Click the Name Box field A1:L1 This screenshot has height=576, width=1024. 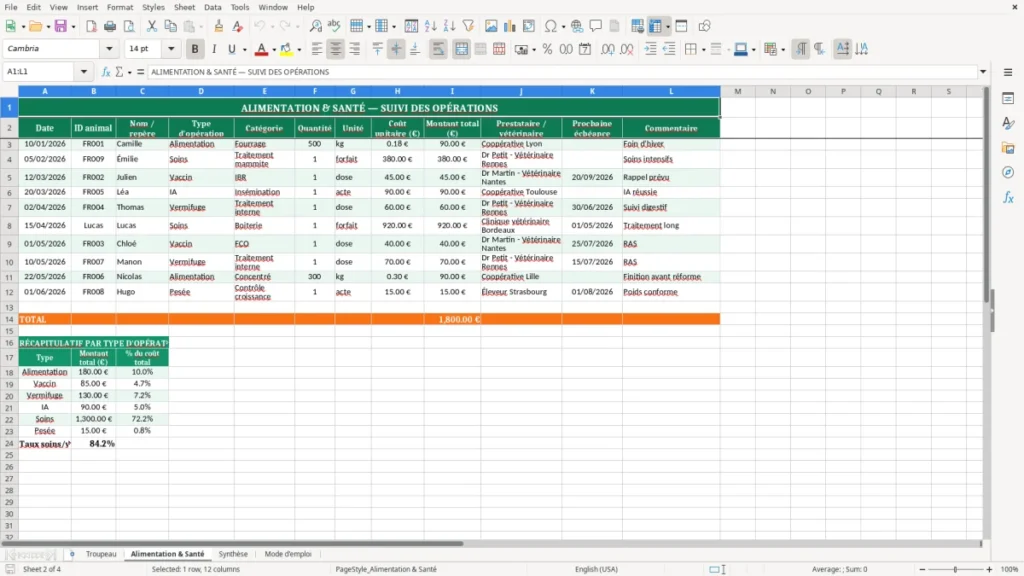pyautogui.click(x=40, y=72)
